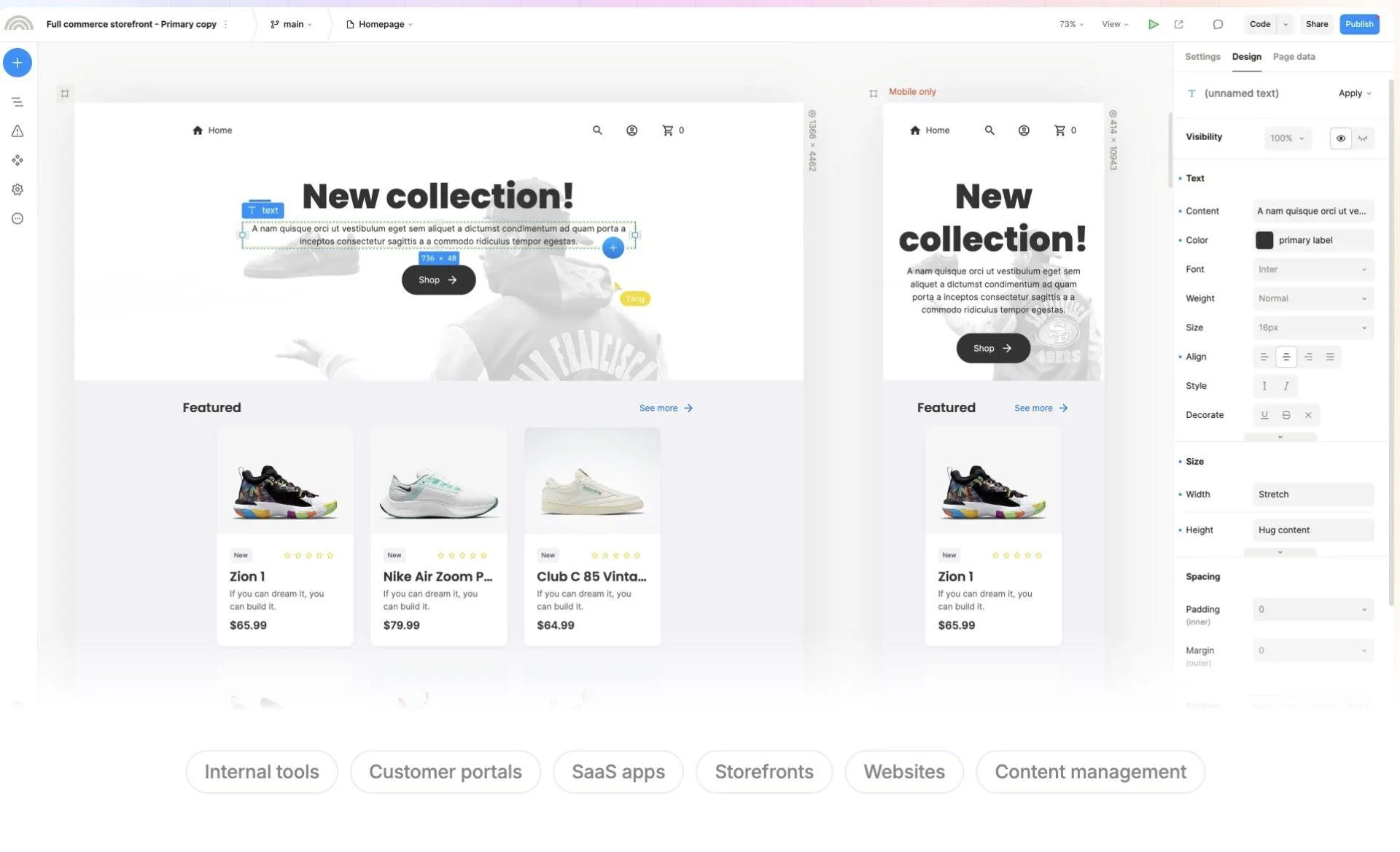The image size is (1400, 852).
Task: Toggle strikethrough decoration
Action: tap(1286, 415)
